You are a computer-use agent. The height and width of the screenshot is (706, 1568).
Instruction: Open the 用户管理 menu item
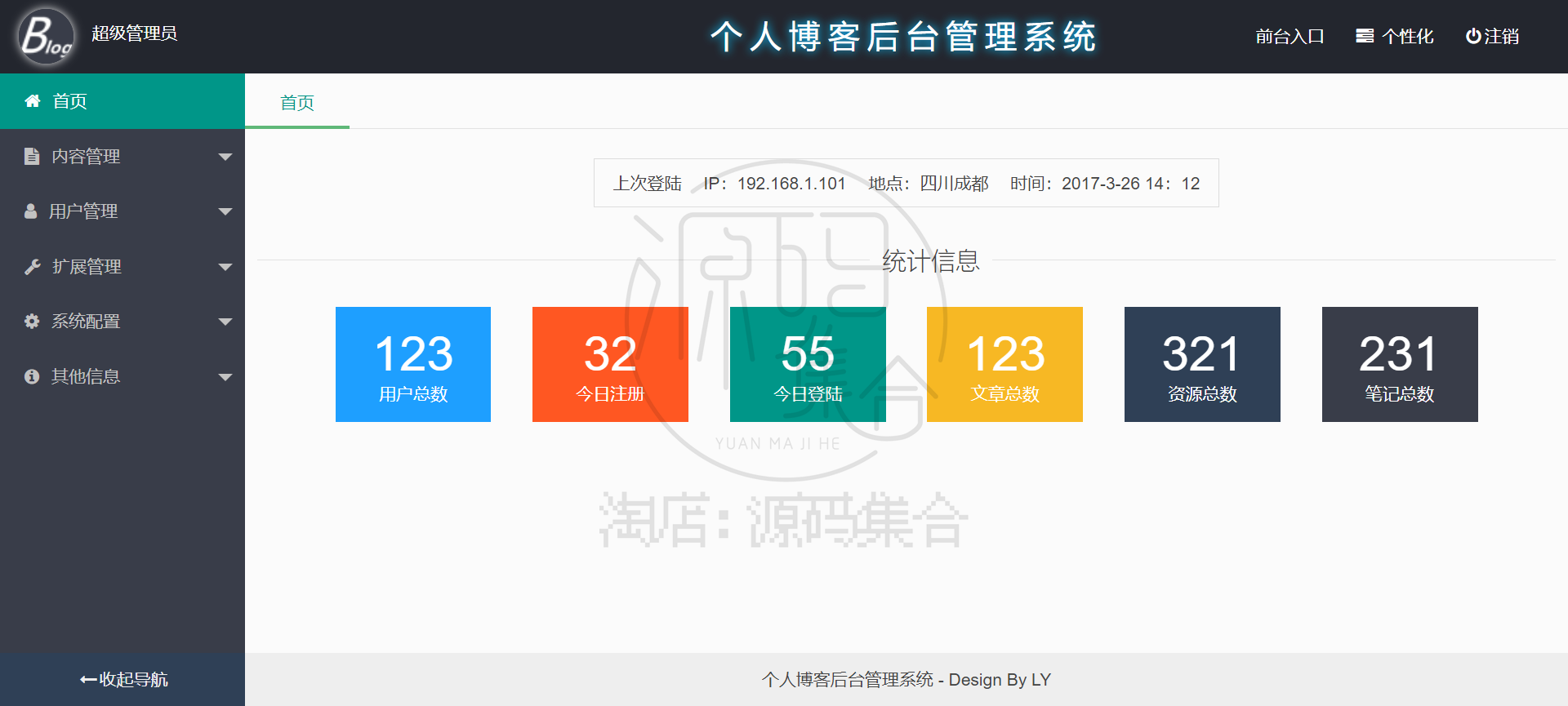coord(122,211)
